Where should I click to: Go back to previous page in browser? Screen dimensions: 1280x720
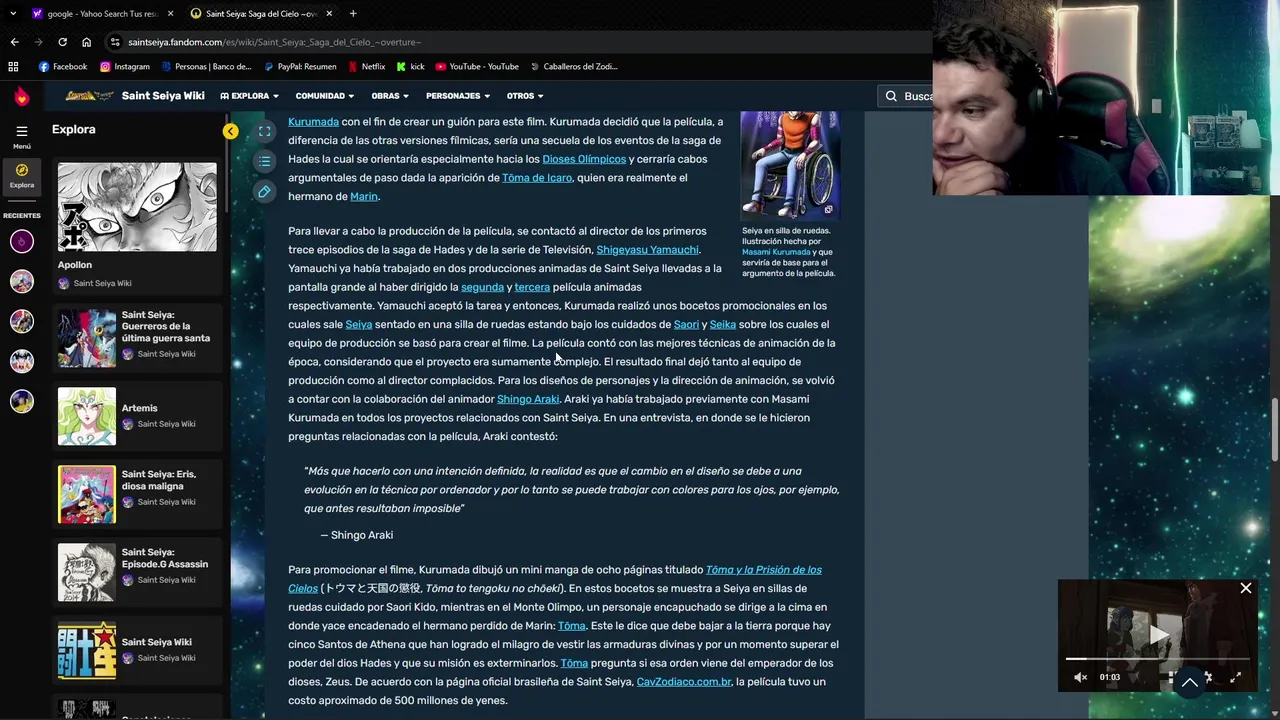pos(14,42)
